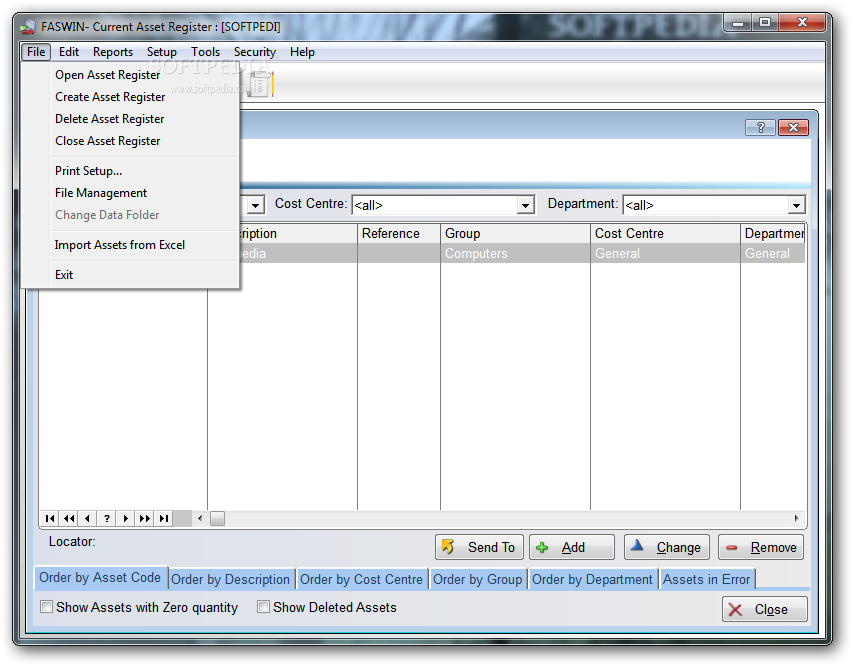Click the help question mark button

(760, 127)
